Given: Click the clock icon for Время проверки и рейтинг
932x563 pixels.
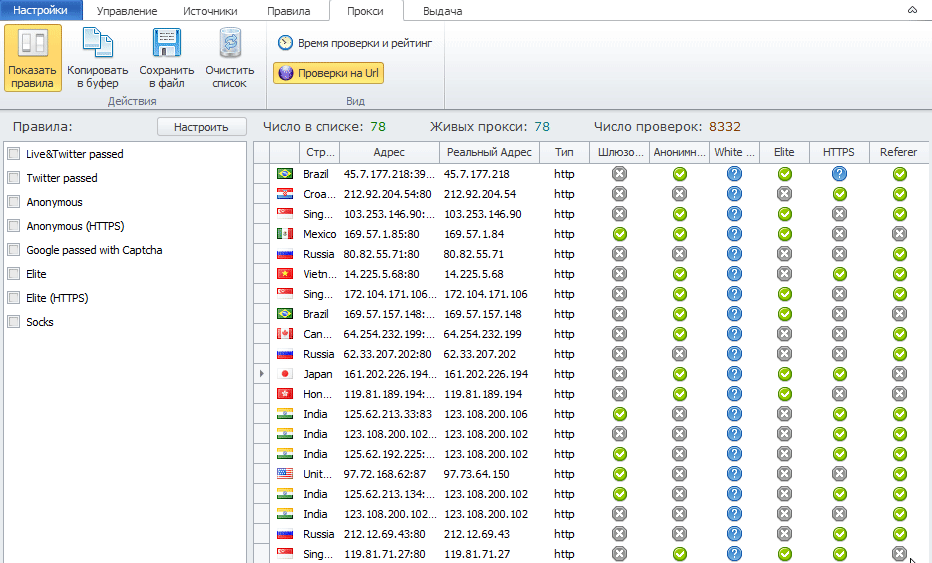Looking at the screenshot, I should (x=285, y=43).
